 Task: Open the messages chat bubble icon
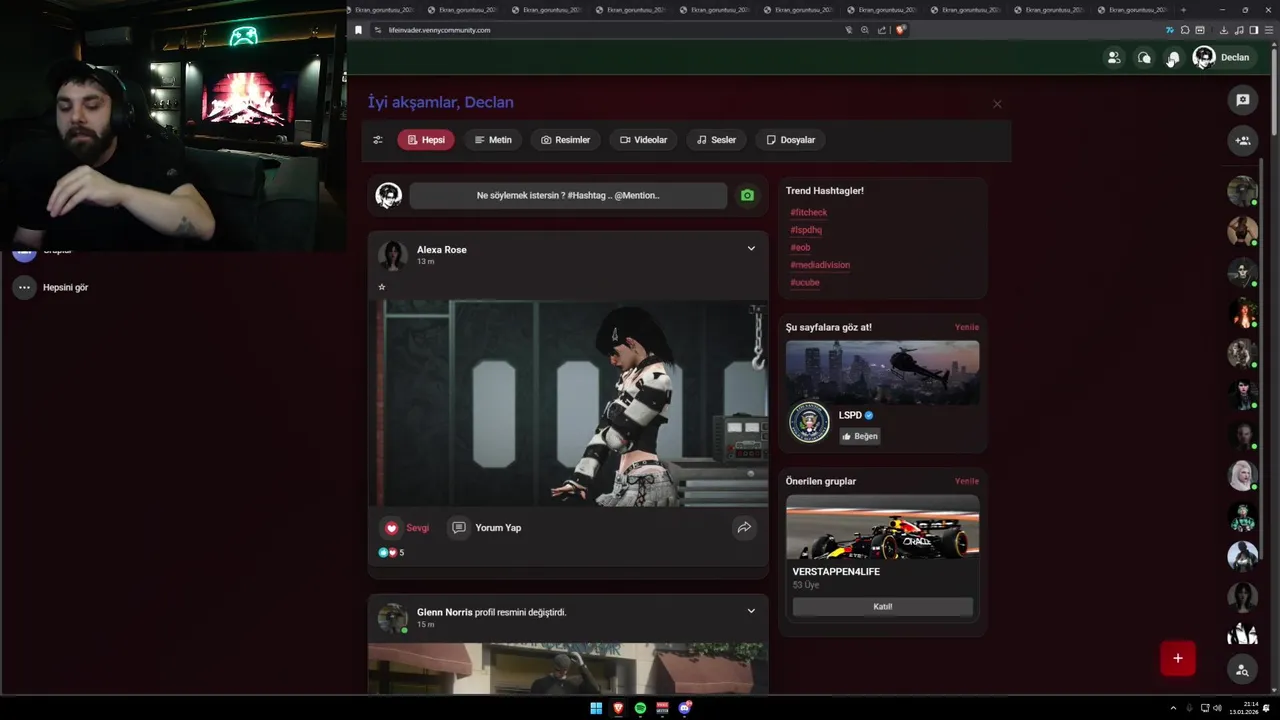pyautogui.click(x=1144, y=57)
